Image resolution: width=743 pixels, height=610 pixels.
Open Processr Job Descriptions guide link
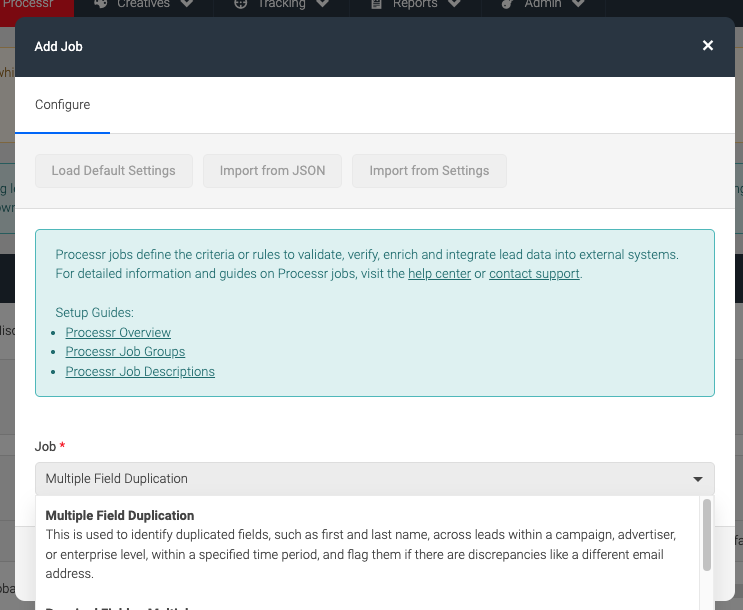pyautogui.click(x=140, y=372)
